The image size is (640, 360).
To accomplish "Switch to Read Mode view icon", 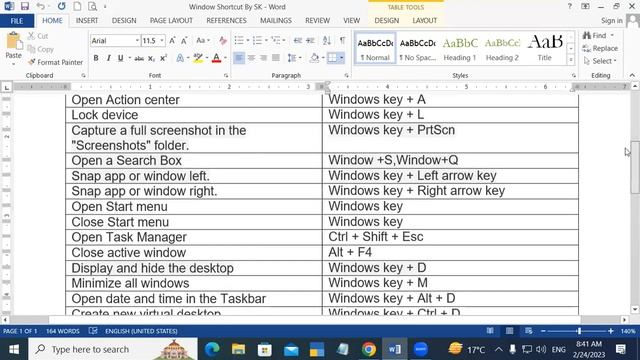I will 490,331.
